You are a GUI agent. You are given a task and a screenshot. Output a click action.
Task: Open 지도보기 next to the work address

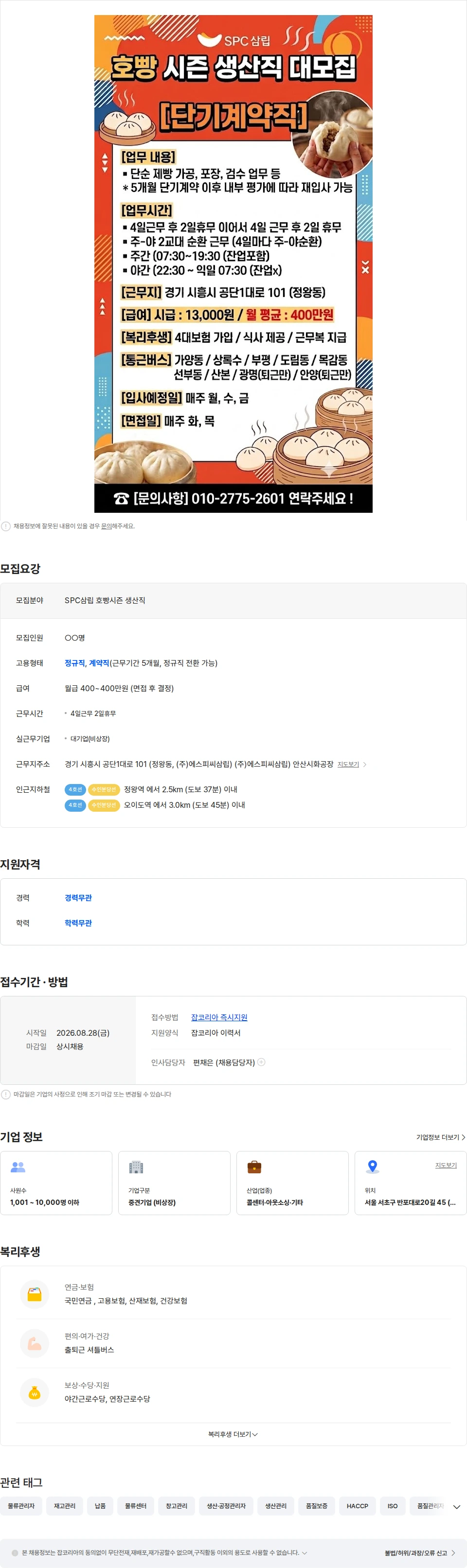click(x=348, y=764)
